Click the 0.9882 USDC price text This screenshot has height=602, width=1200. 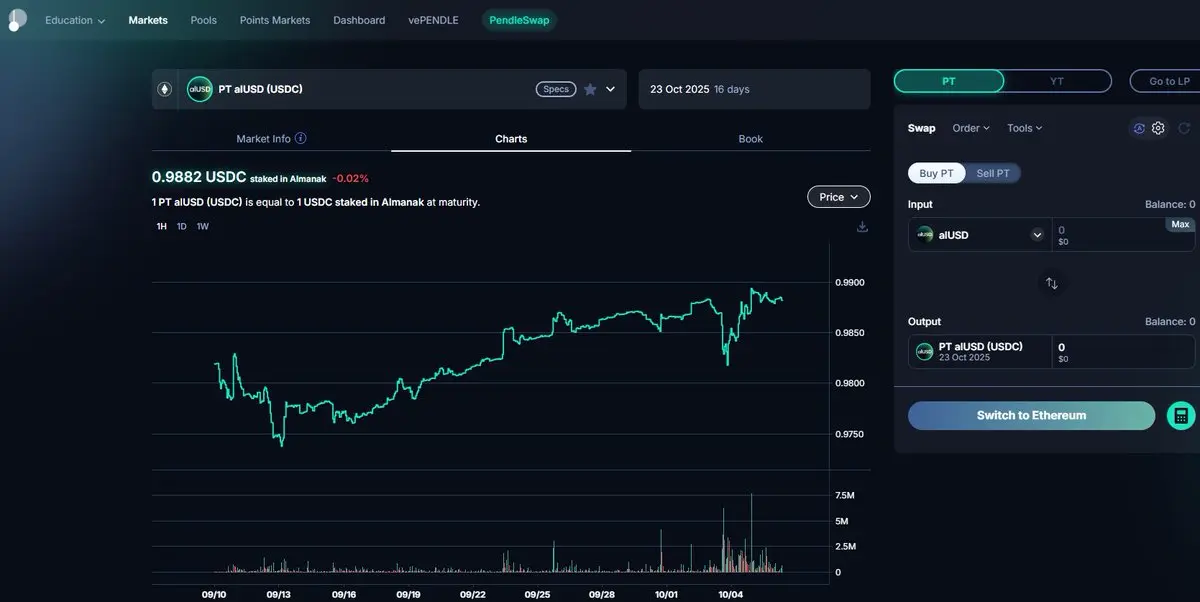pos(199,177)
